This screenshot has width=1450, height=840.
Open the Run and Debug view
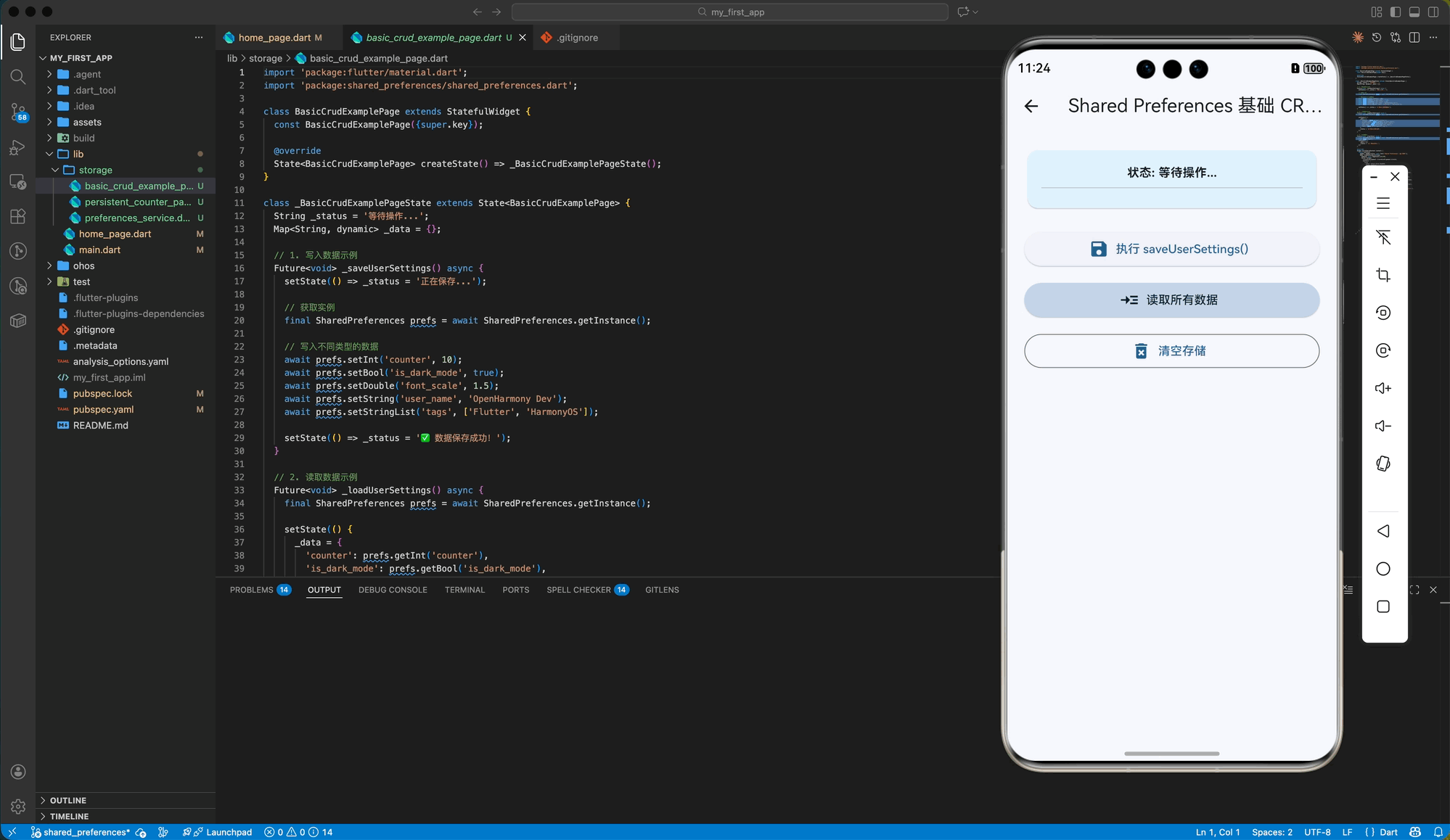click(x=18, y=147)
